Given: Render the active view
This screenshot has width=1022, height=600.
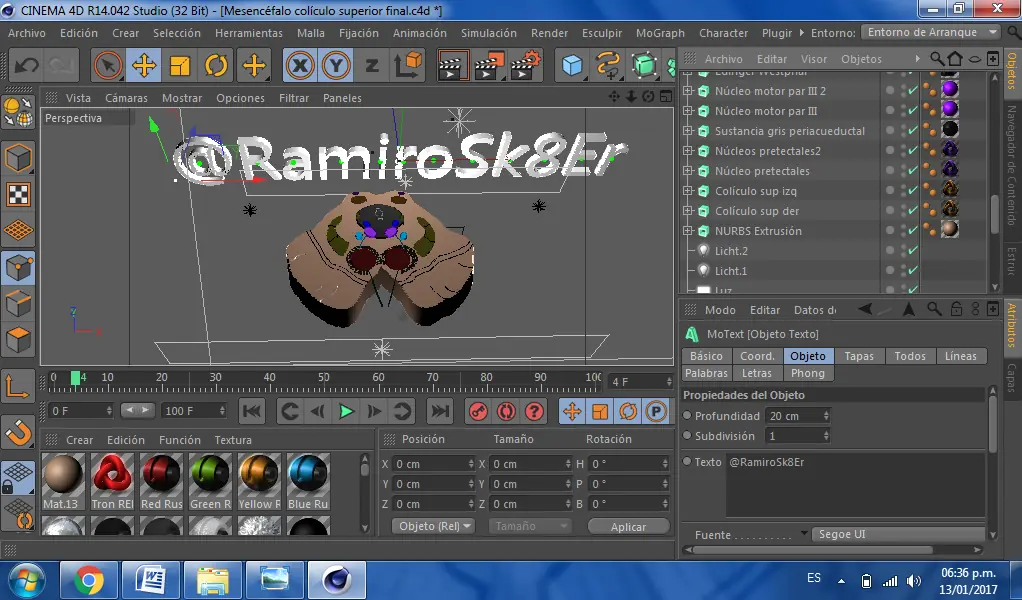Looking at the screenshot, I should pyautogui.click(x=452, y=66).
